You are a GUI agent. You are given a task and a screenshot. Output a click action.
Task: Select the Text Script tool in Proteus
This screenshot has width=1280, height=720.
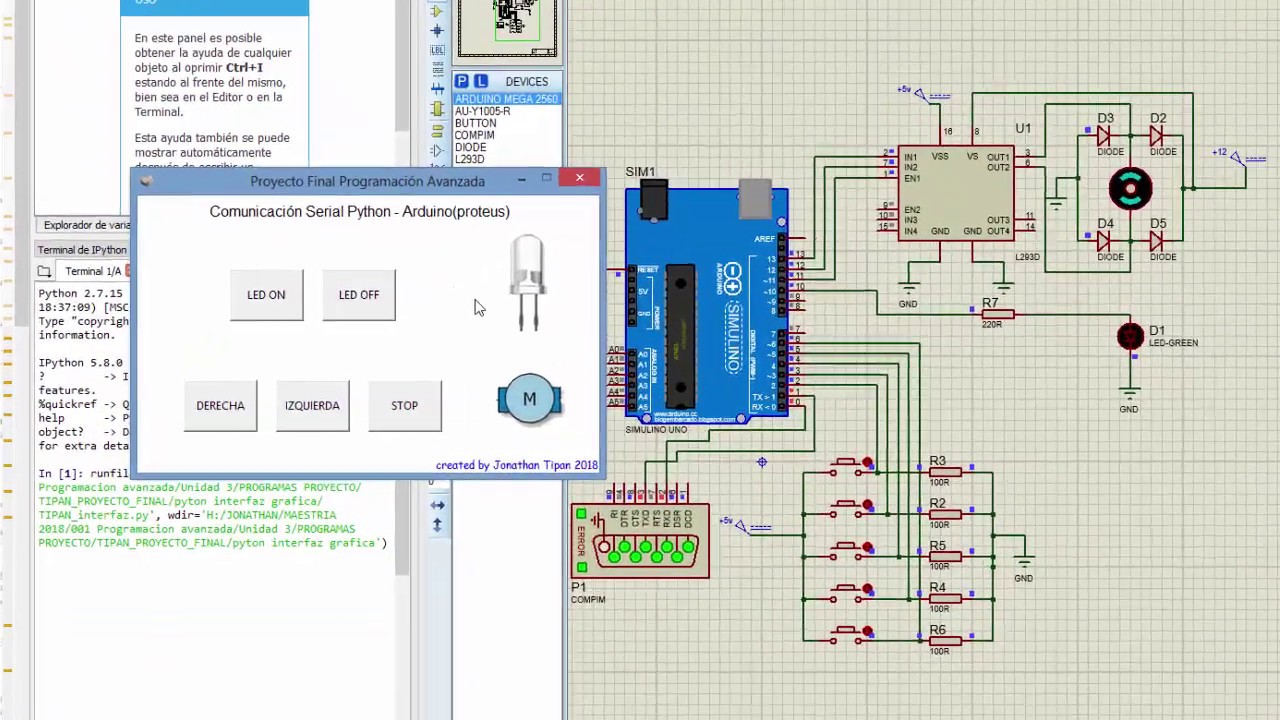tap(437, 69)
